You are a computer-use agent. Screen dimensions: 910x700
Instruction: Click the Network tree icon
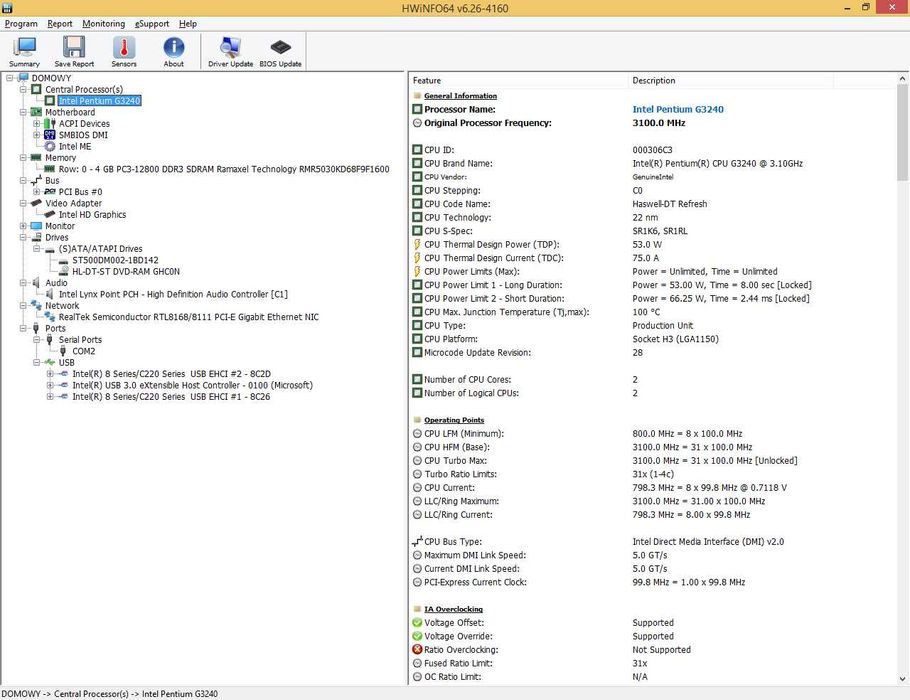click(x=37, y=305)
